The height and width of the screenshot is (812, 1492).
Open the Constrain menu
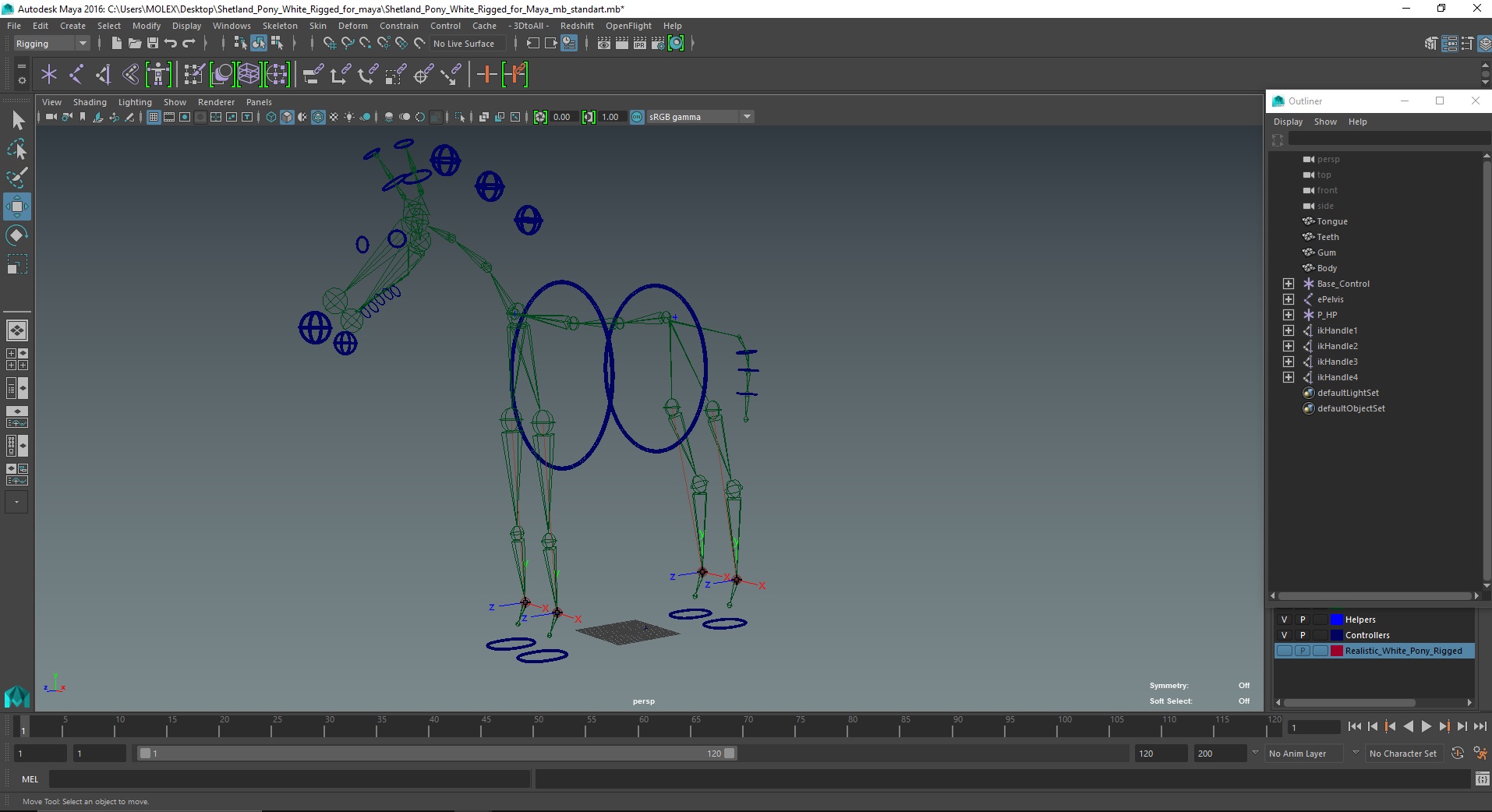pyautogui.click(x=398, y=26)
